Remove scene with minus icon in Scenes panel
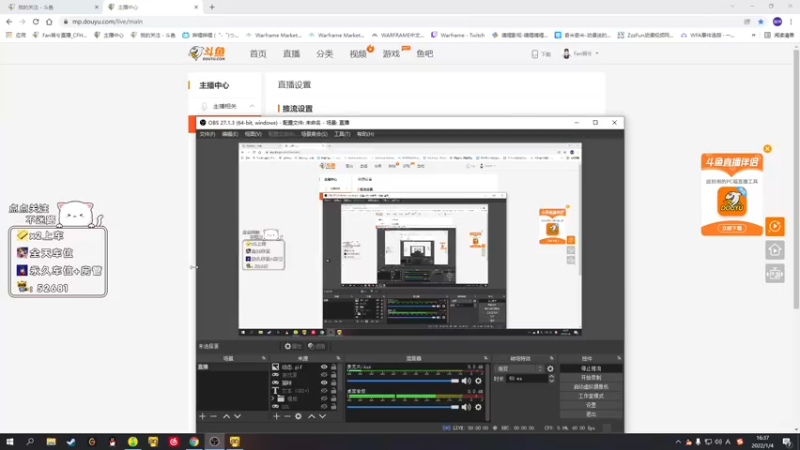Screen dimensions: 800x450 [213, 416]
